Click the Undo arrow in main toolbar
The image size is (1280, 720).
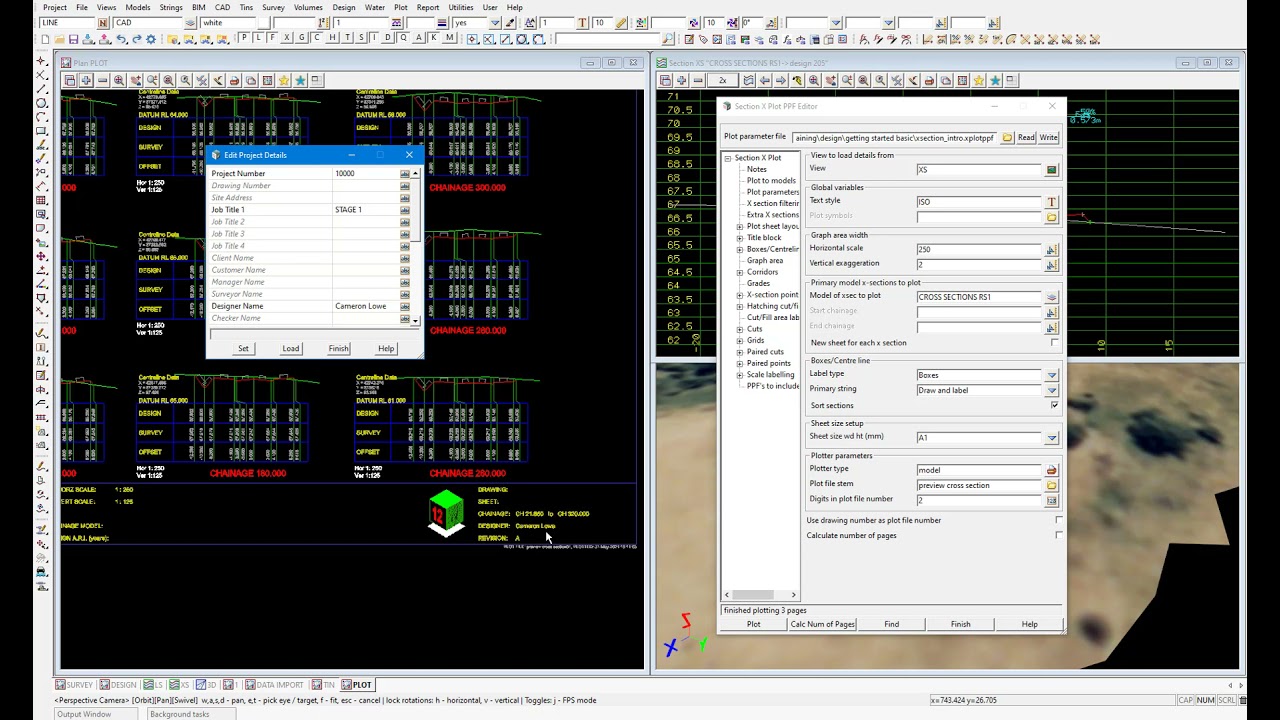click(x=121, y=39)
